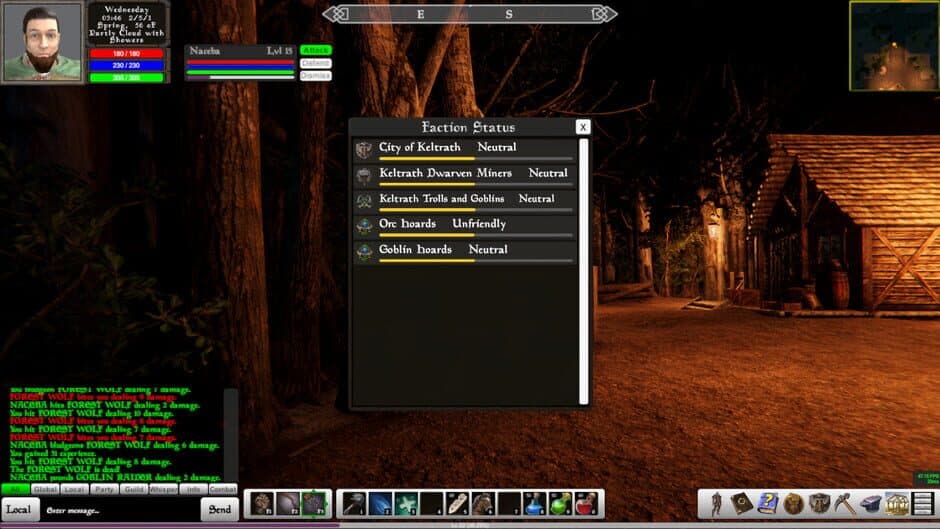
Task: Click the Orc Hoards faction icon
Action: click(364, 226)
